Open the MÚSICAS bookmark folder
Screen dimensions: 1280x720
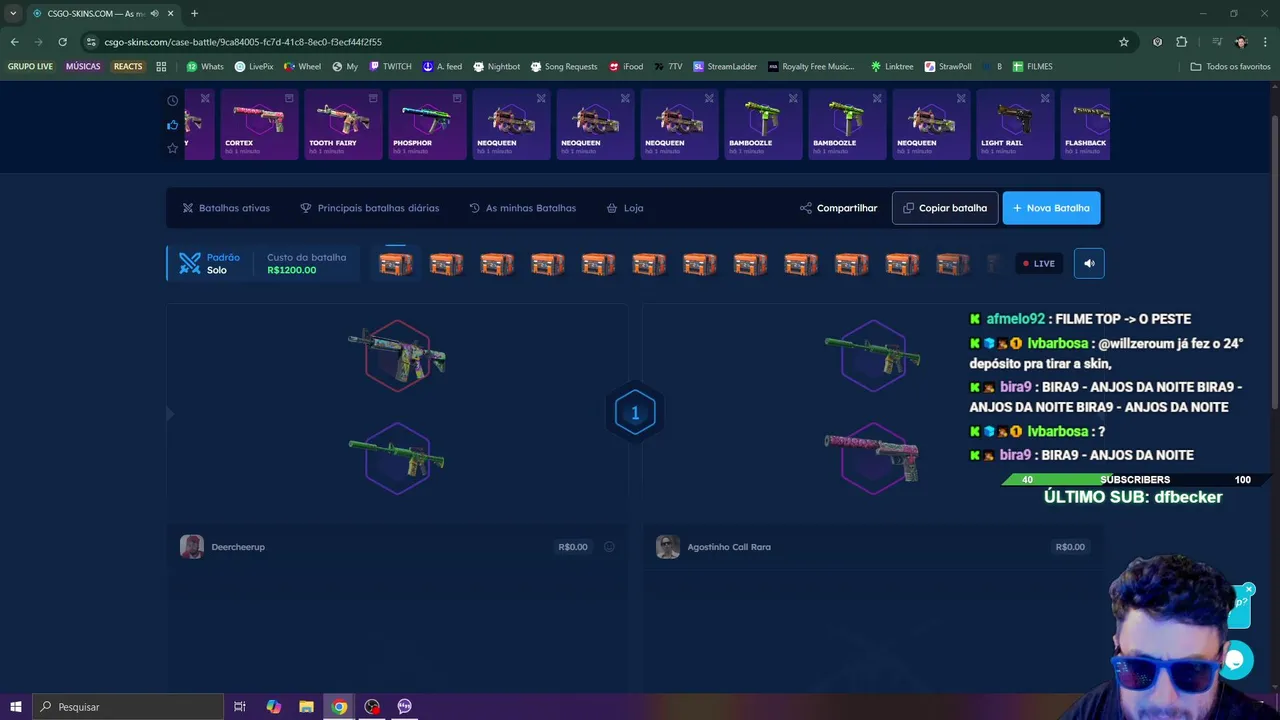(x=83, y=67)
